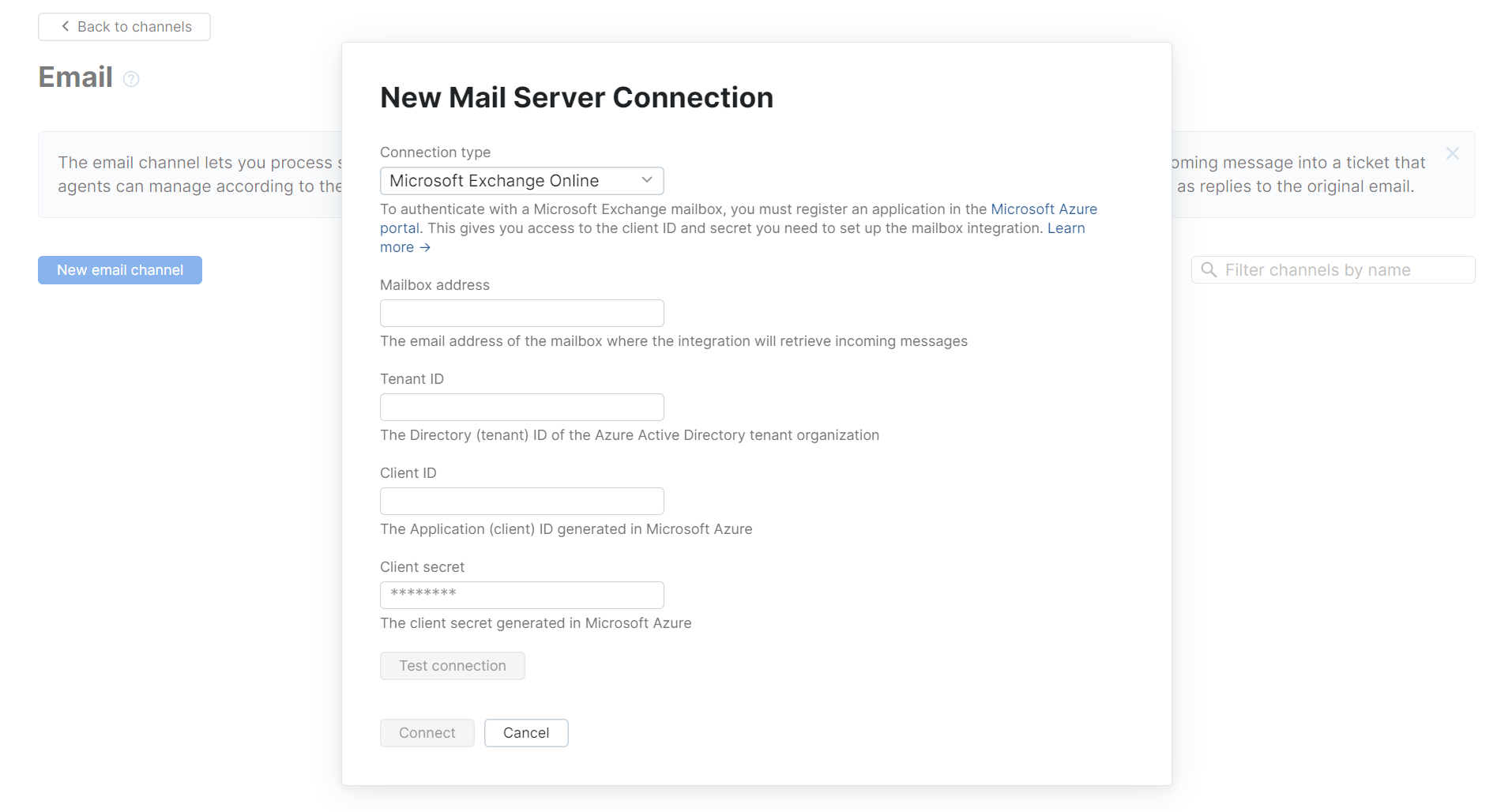This screenshot has height=812, width=1512.
Task: Click the search magnifier in the filter field
Action: pyautogui.click(x=1208, y=269)
